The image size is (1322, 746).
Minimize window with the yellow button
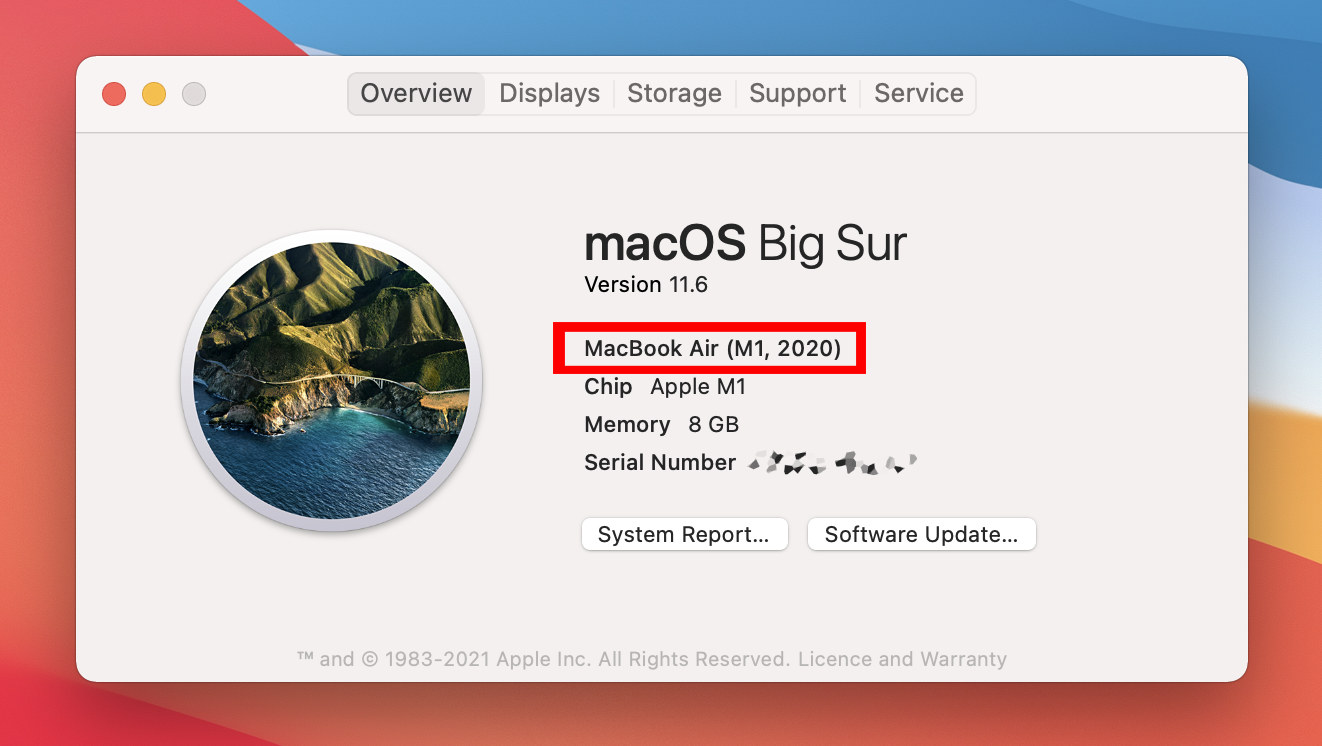(x=154, y=94)
